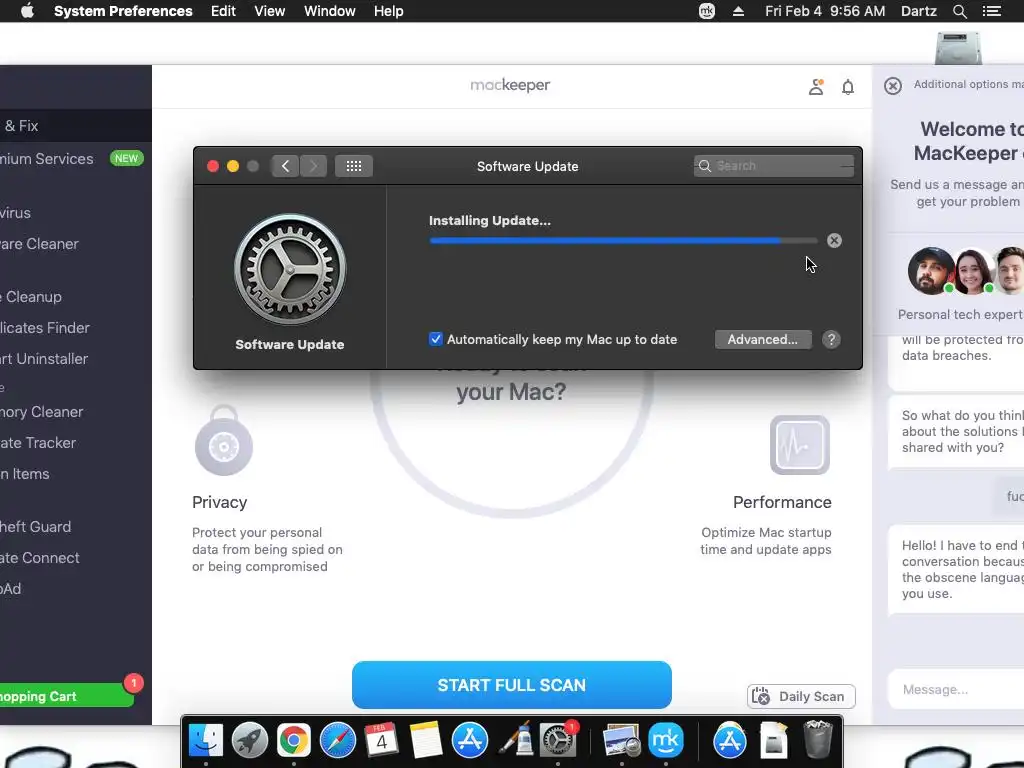Viewport: 1024px width, 768px height.
Task: Open the Trash in the Dock
Action: click(x=818, y=739)
